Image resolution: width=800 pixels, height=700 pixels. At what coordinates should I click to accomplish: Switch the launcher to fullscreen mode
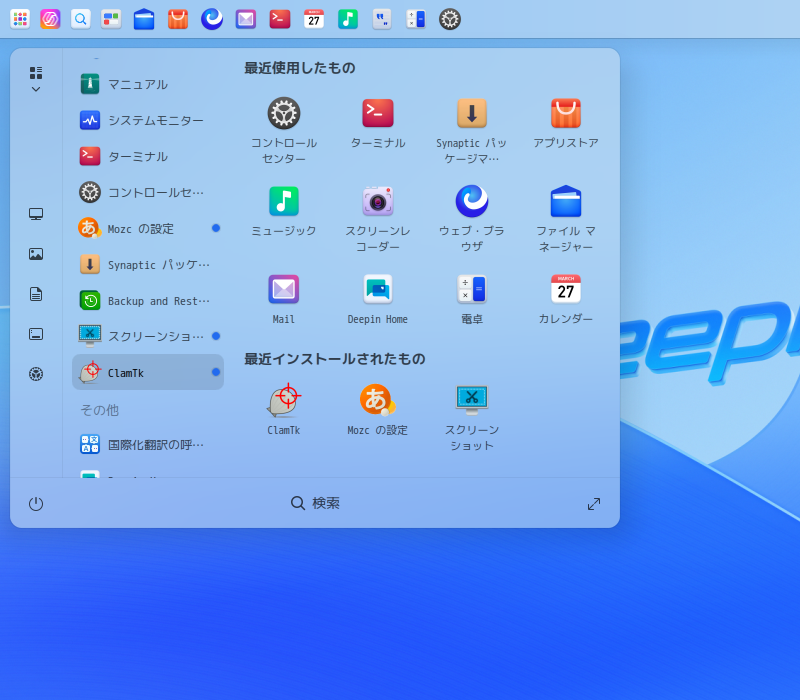[x=594, y=504]
